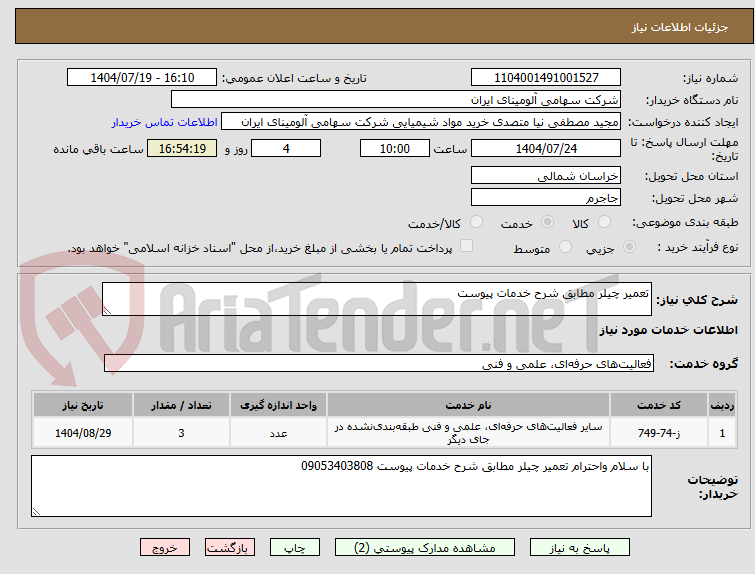This screenshot has width=755, height=574.
Task: Click the شهر محل تحویل field جاجرم
Action: pos(546,197)
